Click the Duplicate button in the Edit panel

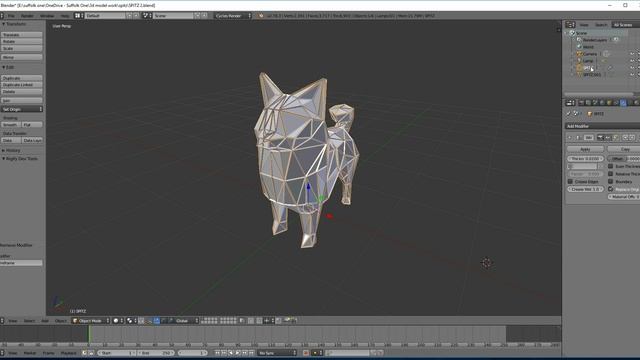[x=22, y=78]
